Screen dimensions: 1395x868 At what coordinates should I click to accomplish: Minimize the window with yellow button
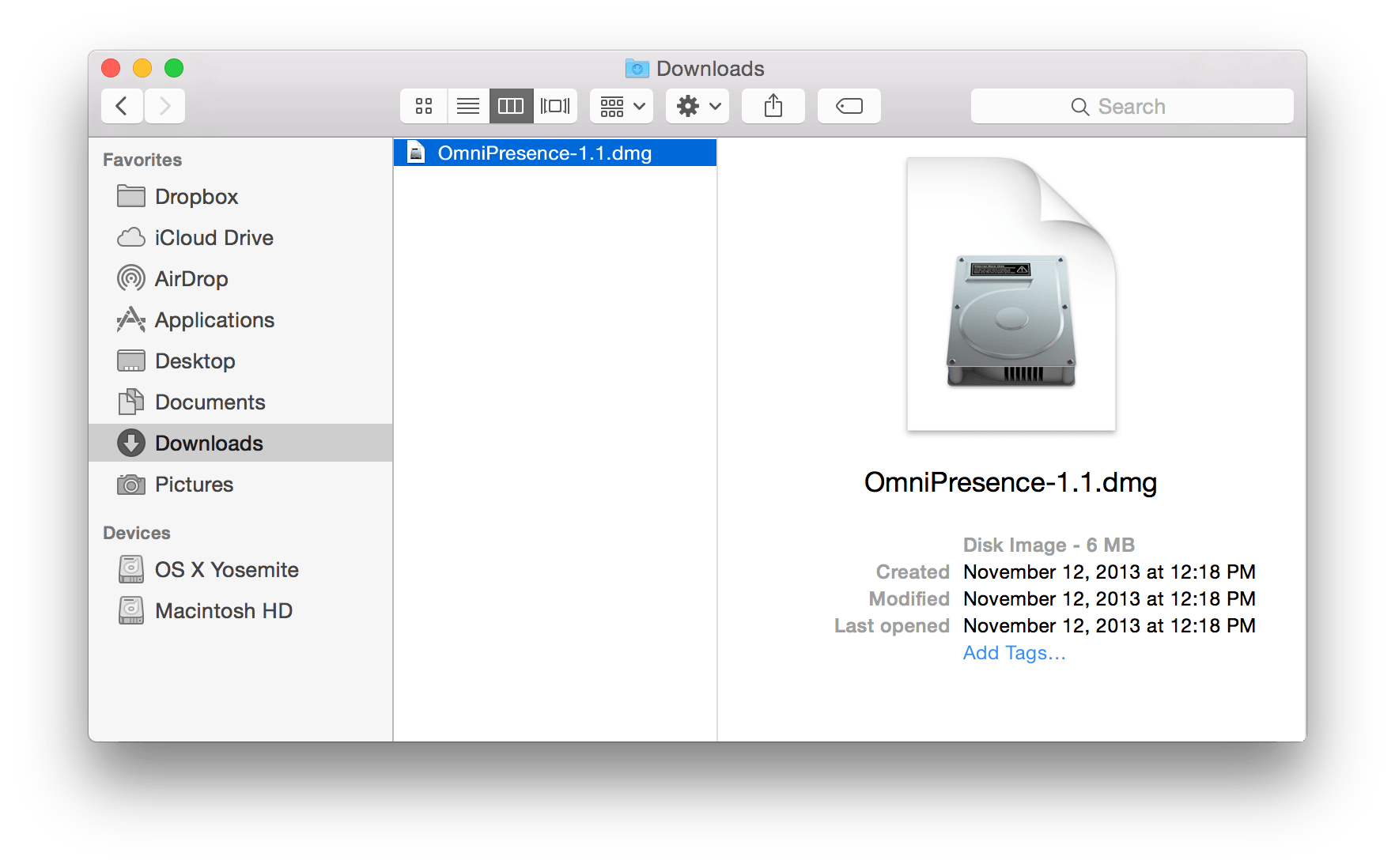pos(142,69)
